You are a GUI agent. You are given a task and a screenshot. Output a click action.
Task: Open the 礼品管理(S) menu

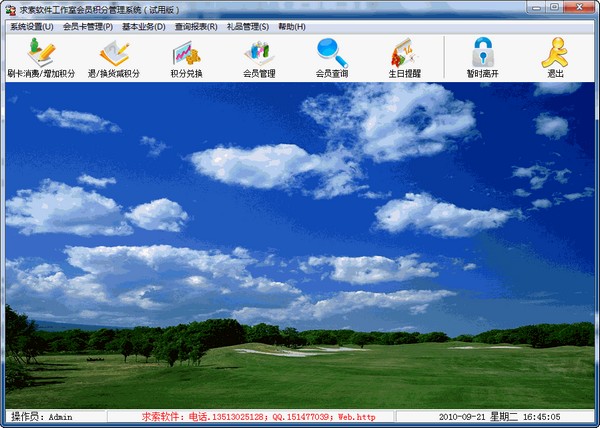click(x=248, y=27)
